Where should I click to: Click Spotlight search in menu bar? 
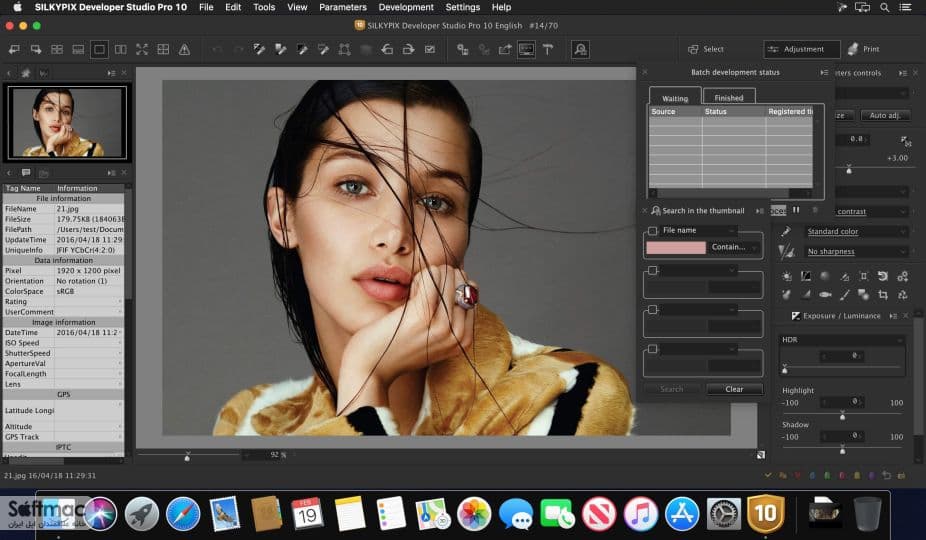tap(884, 7)
